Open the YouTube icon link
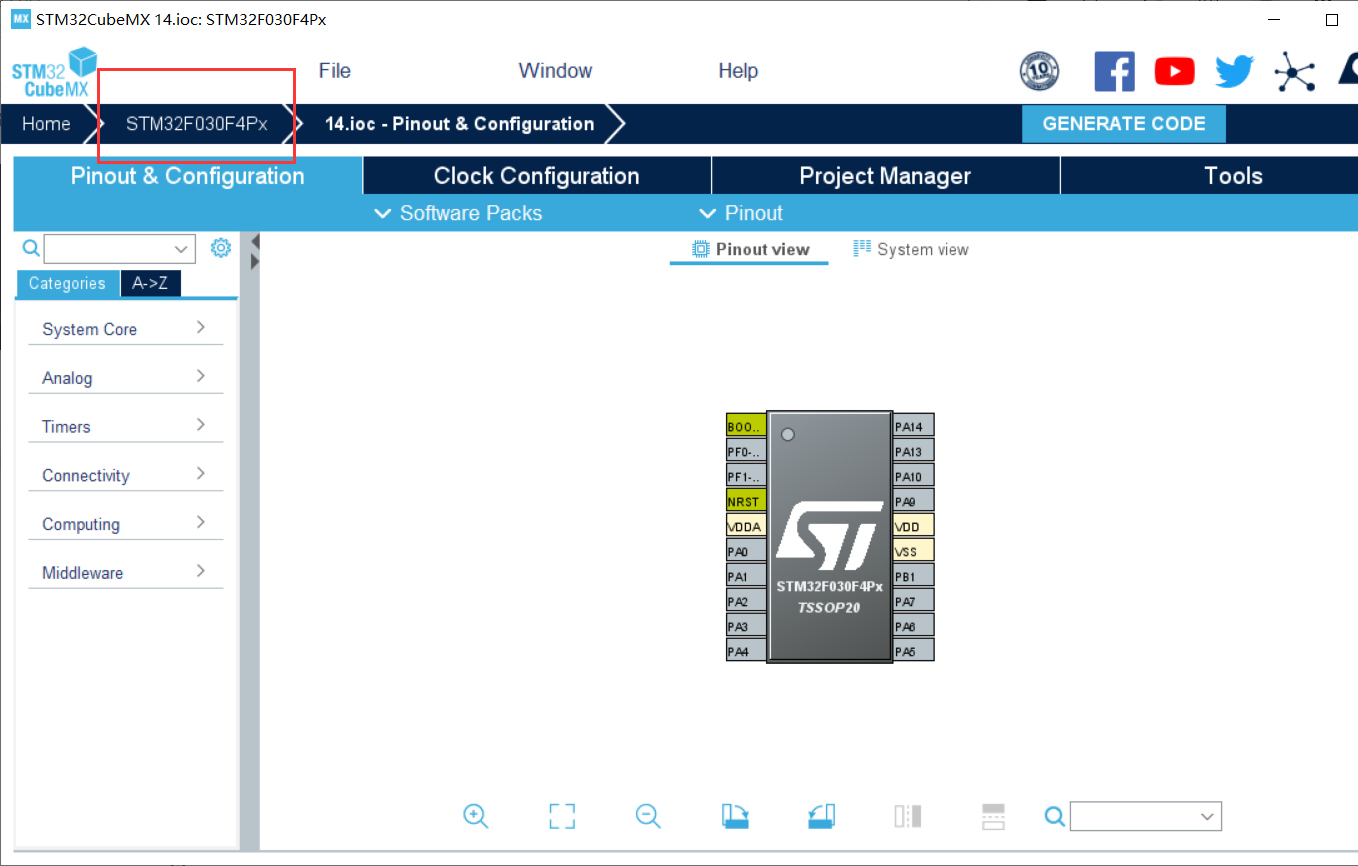The image size is (1358, 866). click(x=1174, y=71)
